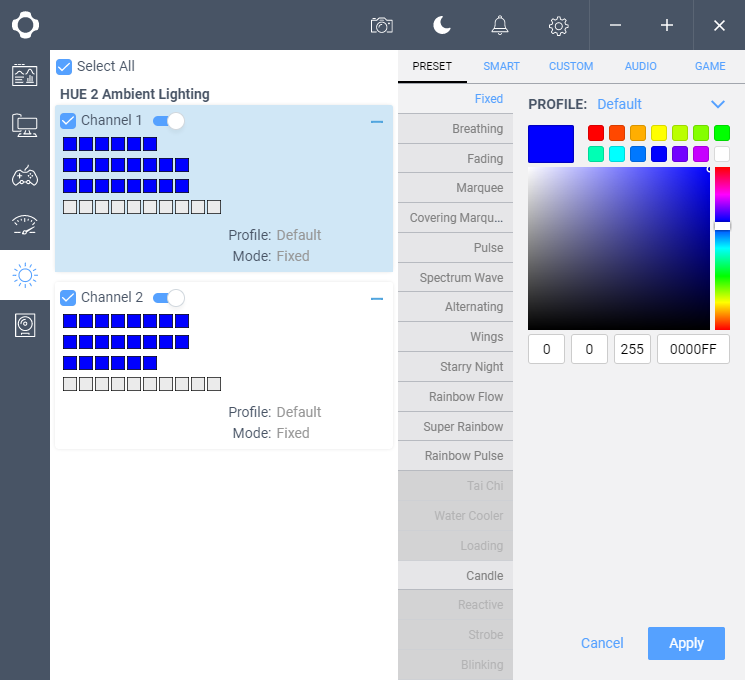Viewport: 745px width, 680px height.
Task: Collapse the Channel 1 panel
Action: (x=377, y=122)
